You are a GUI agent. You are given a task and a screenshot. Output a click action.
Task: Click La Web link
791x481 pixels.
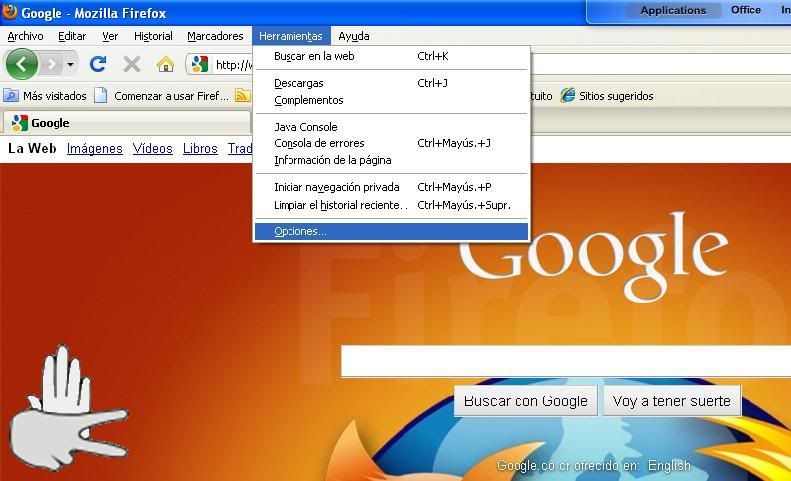click(32, 148)
